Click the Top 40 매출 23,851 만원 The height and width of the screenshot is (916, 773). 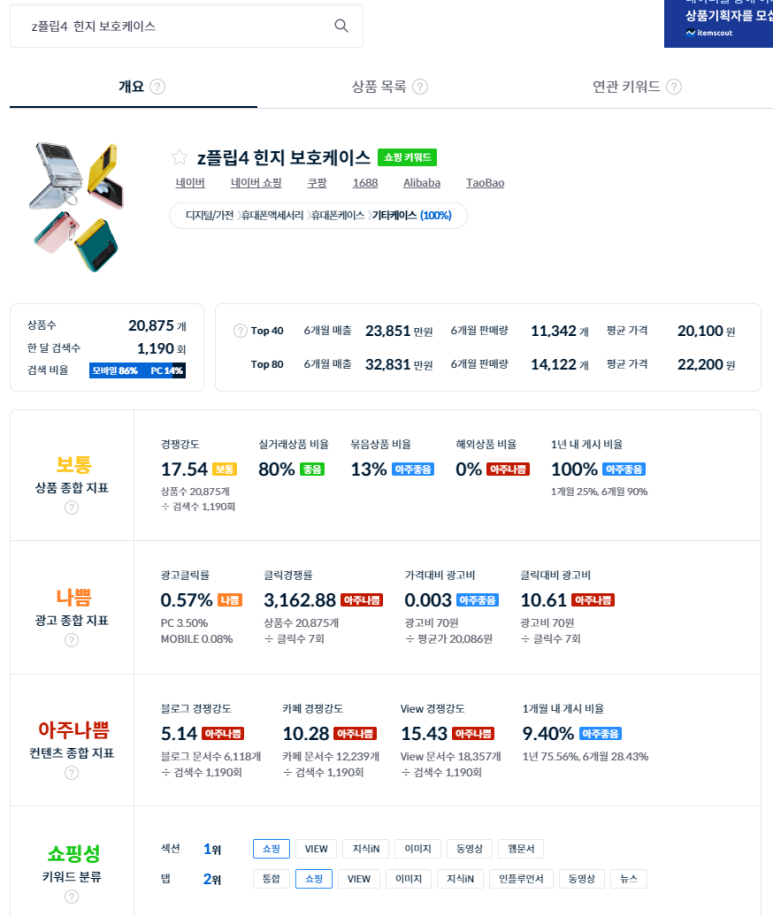(x=399, y=331)
